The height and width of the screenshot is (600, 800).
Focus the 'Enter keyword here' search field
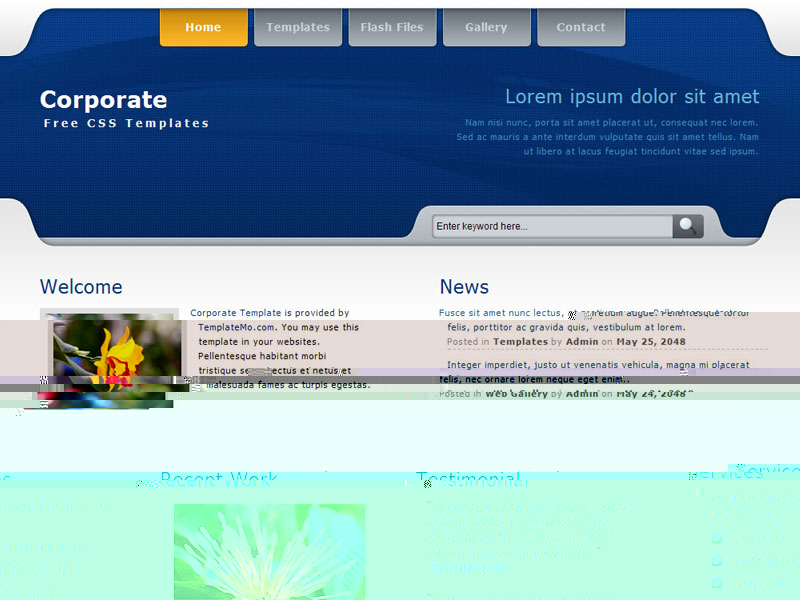pyautogui.click(x=552, y=226)
